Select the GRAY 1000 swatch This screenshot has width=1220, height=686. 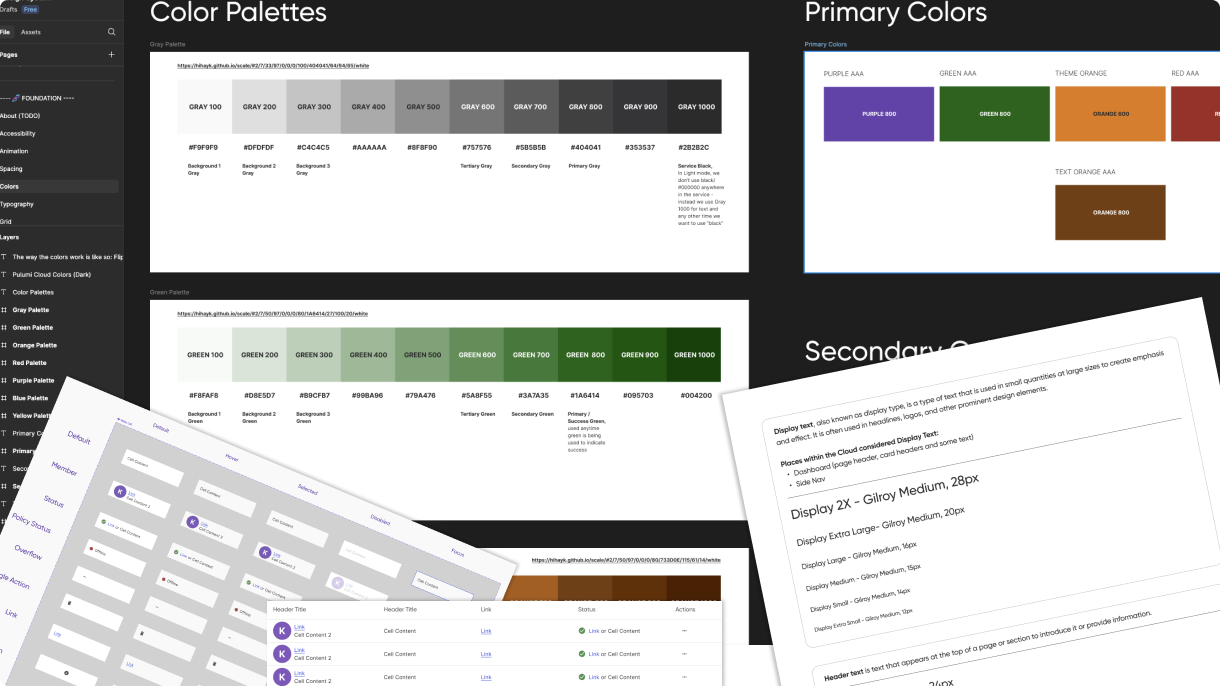point(694,107)
